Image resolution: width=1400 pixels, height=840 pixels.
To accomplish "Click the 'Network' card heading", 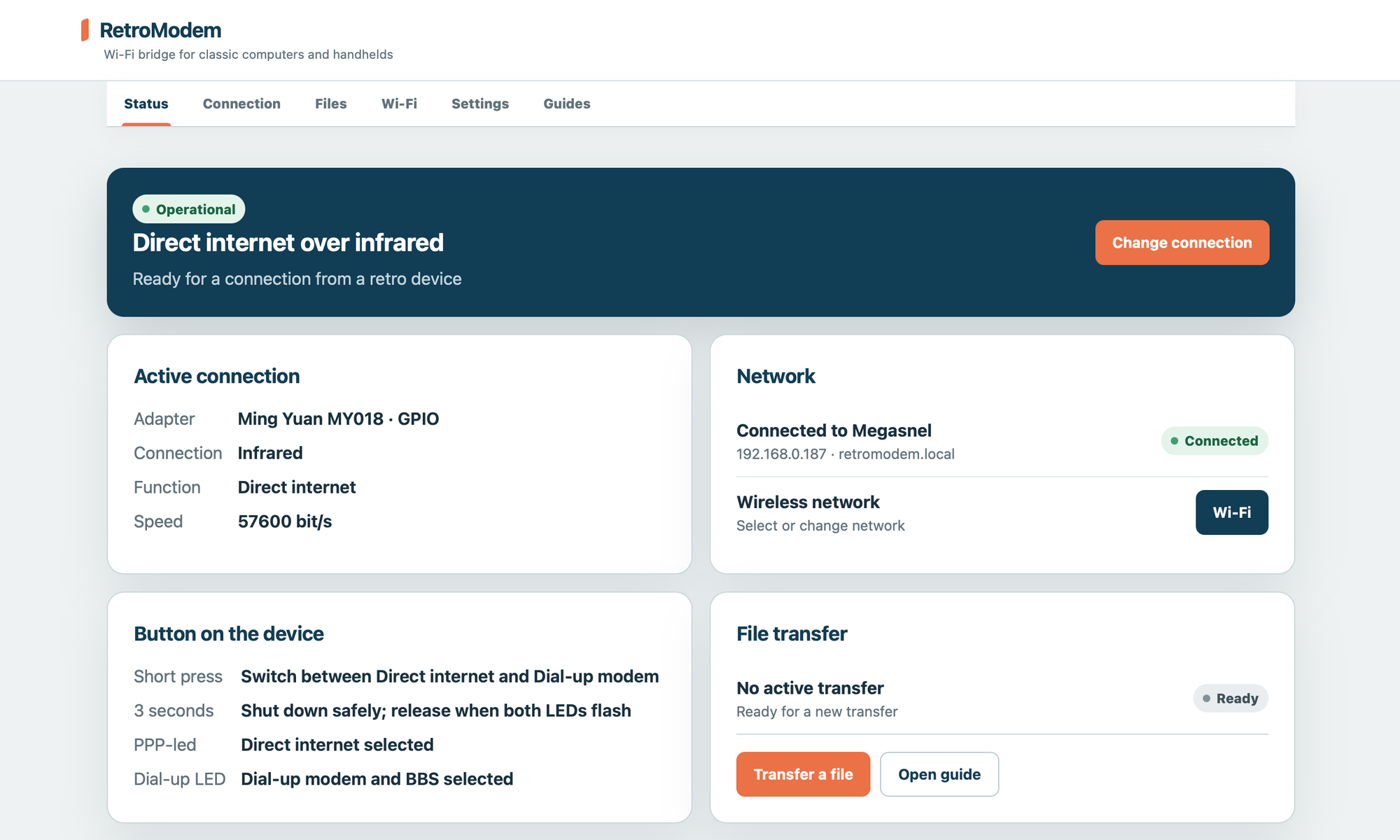I will pyautogui.click(x=776, y=377).
